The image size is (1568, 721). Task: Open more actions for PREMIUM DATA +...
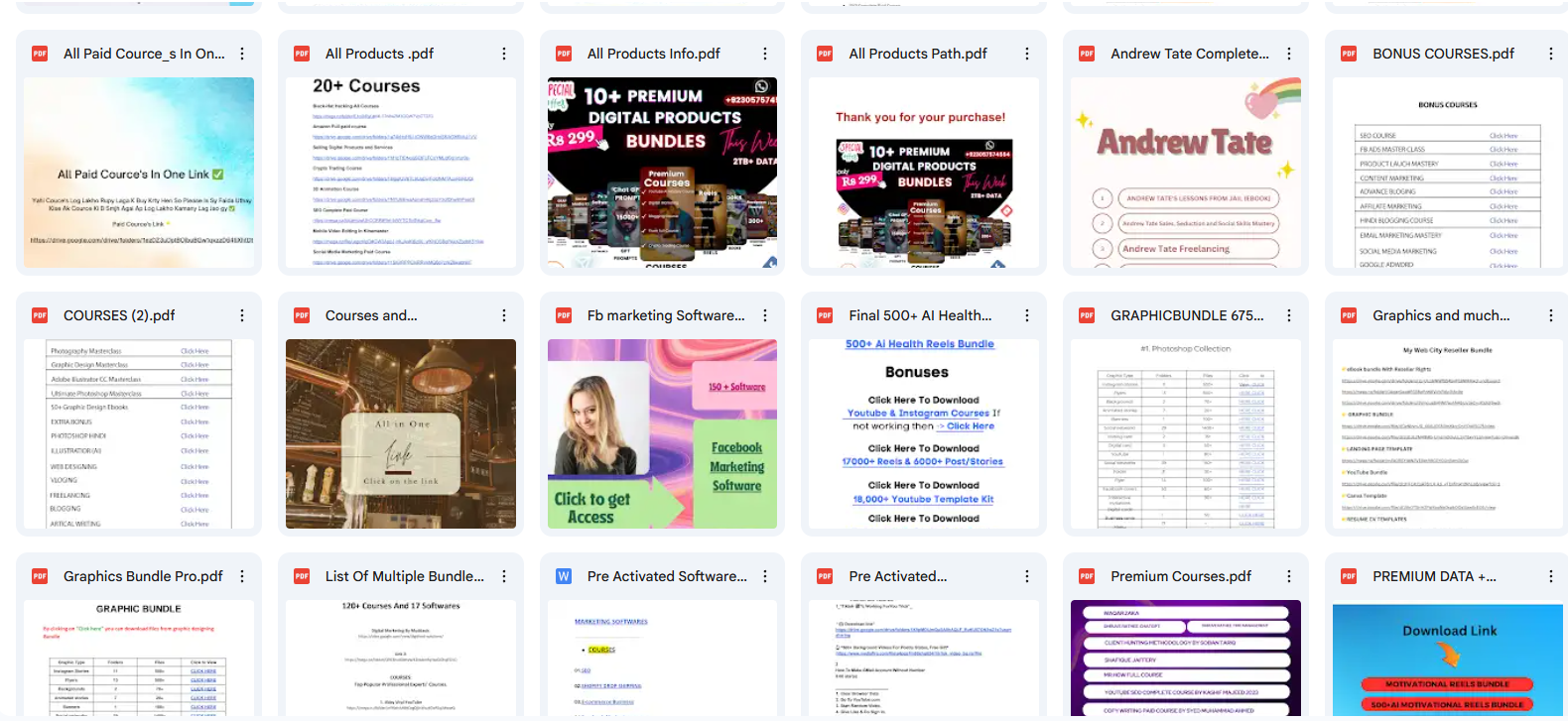pyautogui.click(x=1551, y=576)
